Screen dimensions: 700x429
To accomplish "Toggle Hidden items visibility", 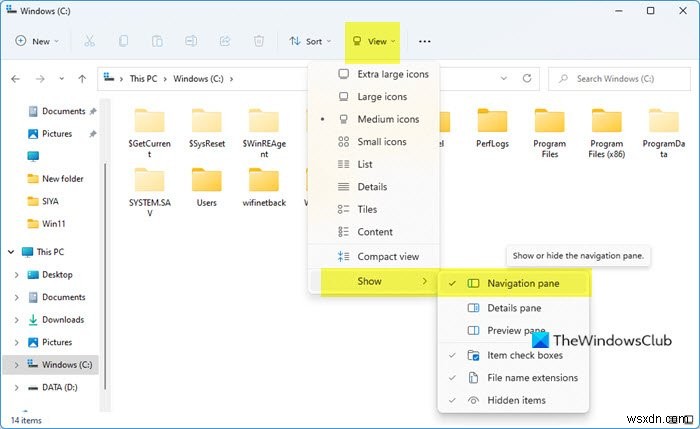I will click(x=513, y=400).
